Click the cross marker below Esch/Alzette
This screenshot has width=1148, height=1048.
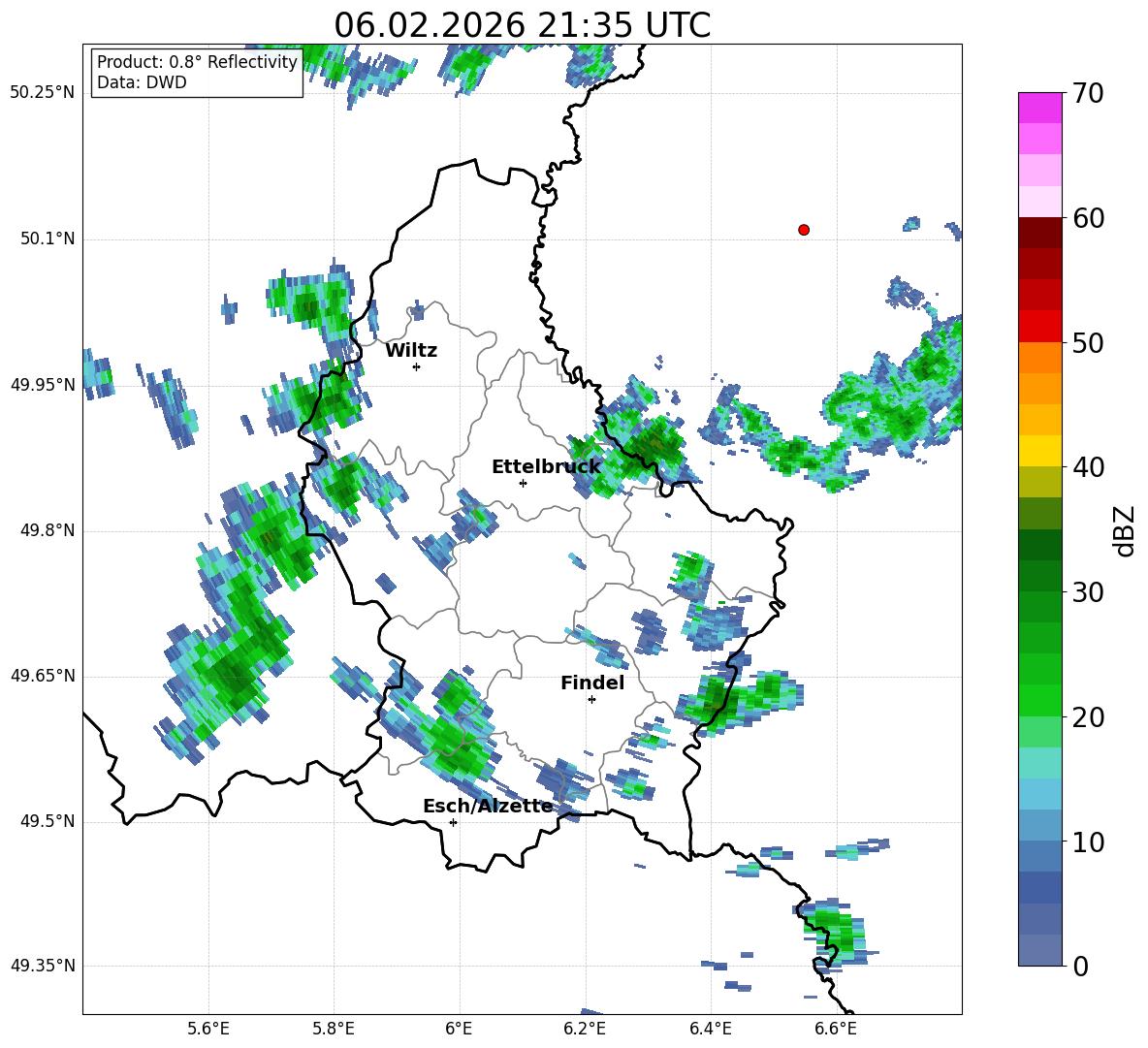click(453, 822)
